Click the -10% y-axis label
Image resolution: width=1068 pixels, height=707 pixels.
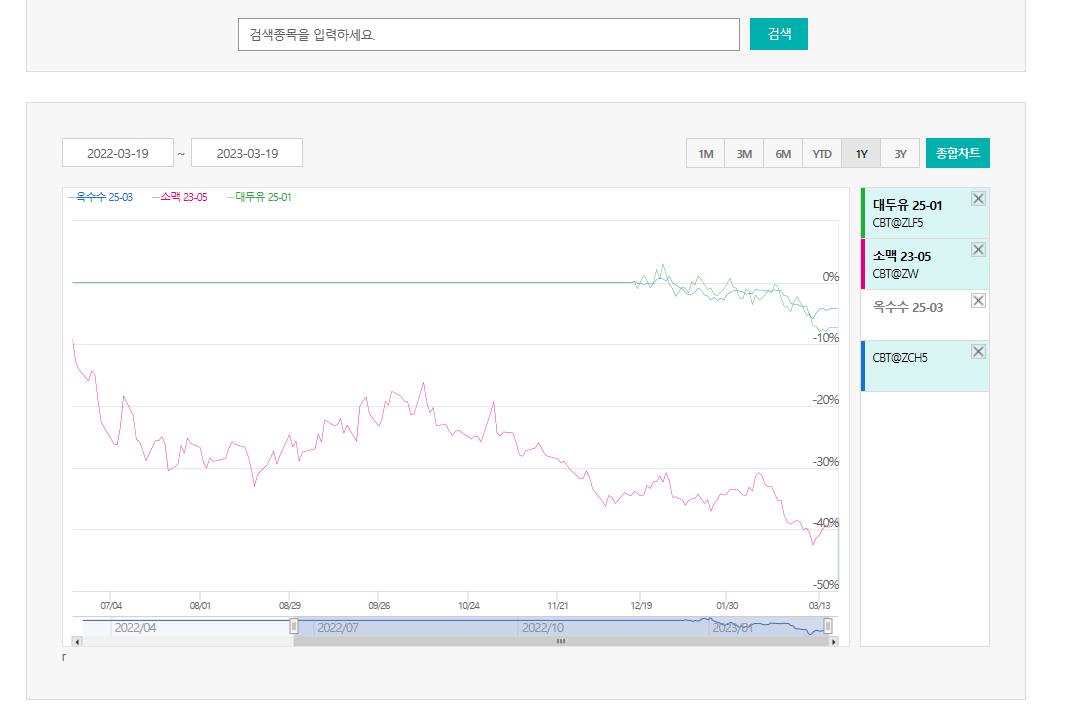(x=826, y=338)
